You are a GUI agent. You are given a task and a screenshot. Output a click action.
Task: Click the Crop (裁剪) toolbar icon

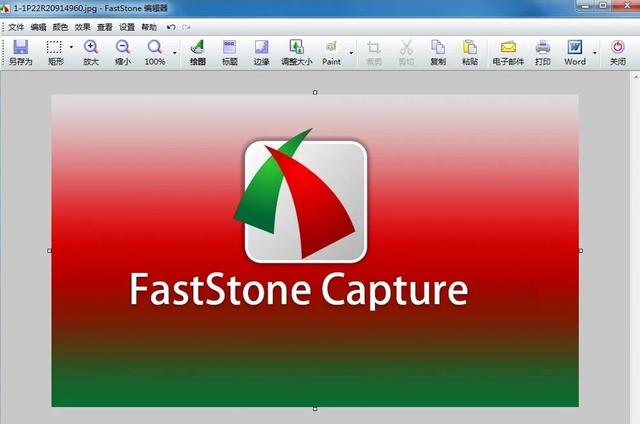tap(373, 52)
